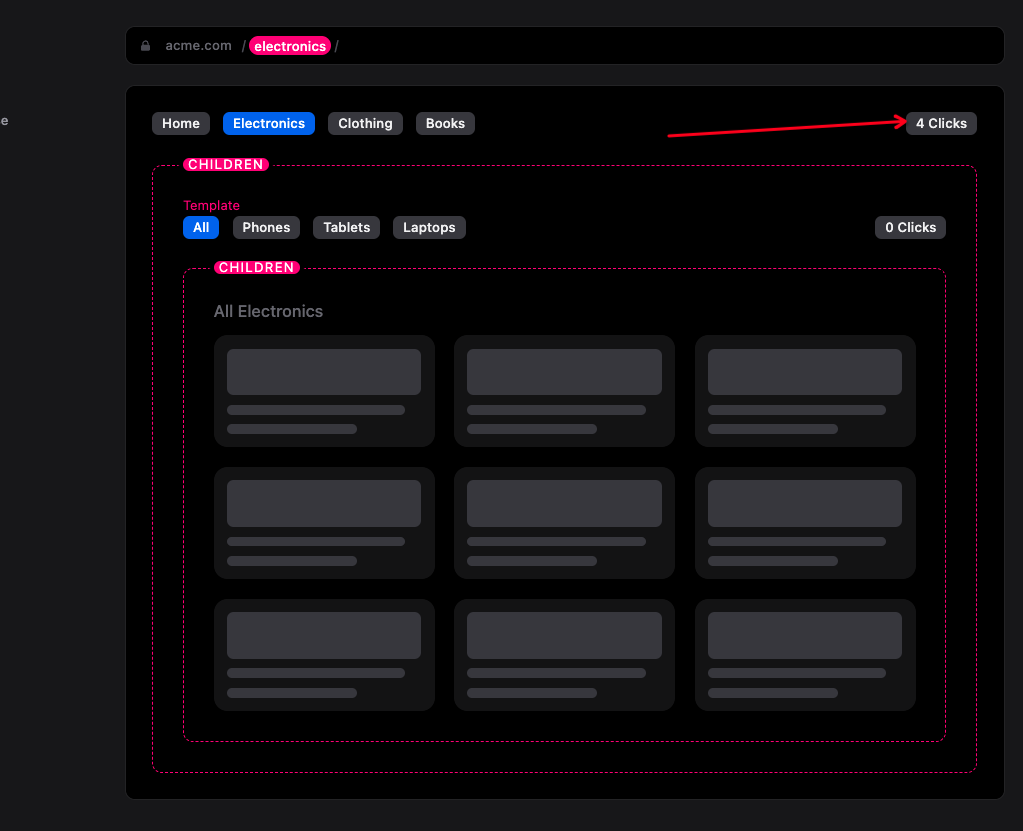
Task: Open the Tablets subcategory
Action: click(x=347, y=227)
